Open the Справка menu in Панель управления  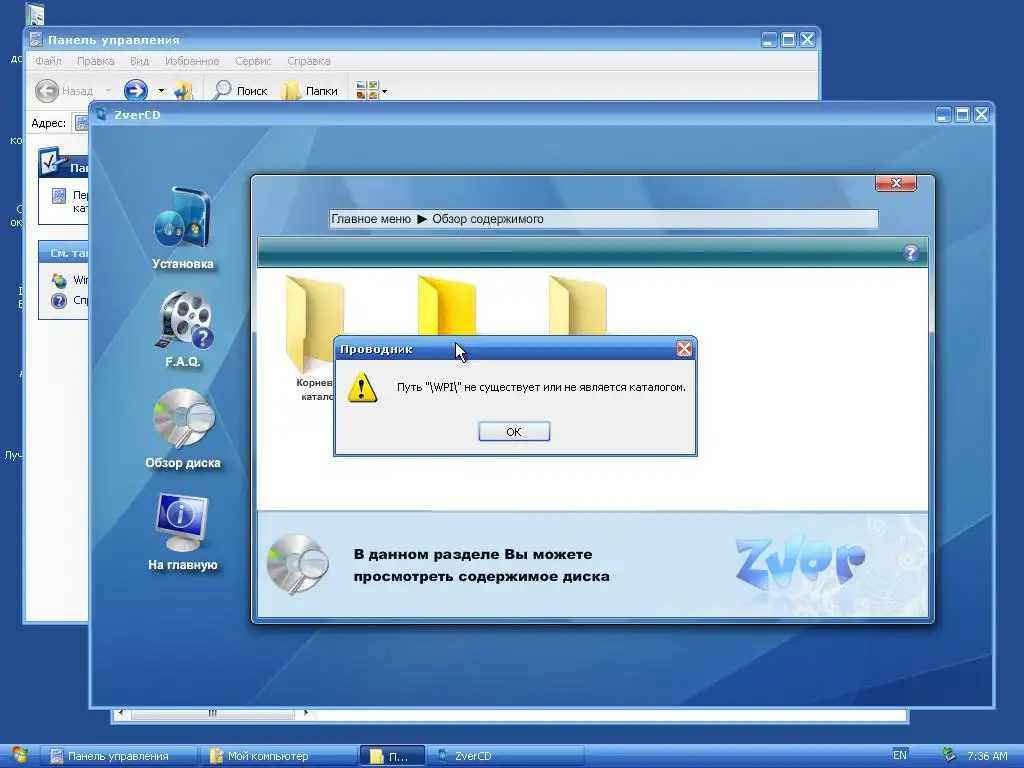click(x=309, y=61)
